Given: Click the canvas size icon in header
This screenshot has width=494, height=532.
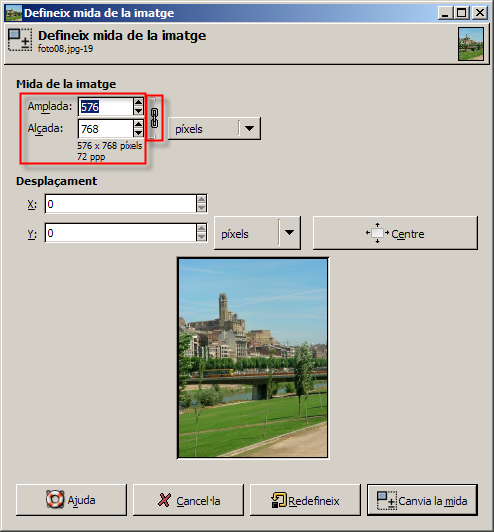Looking at the screenshot, I should click(20, 40).
